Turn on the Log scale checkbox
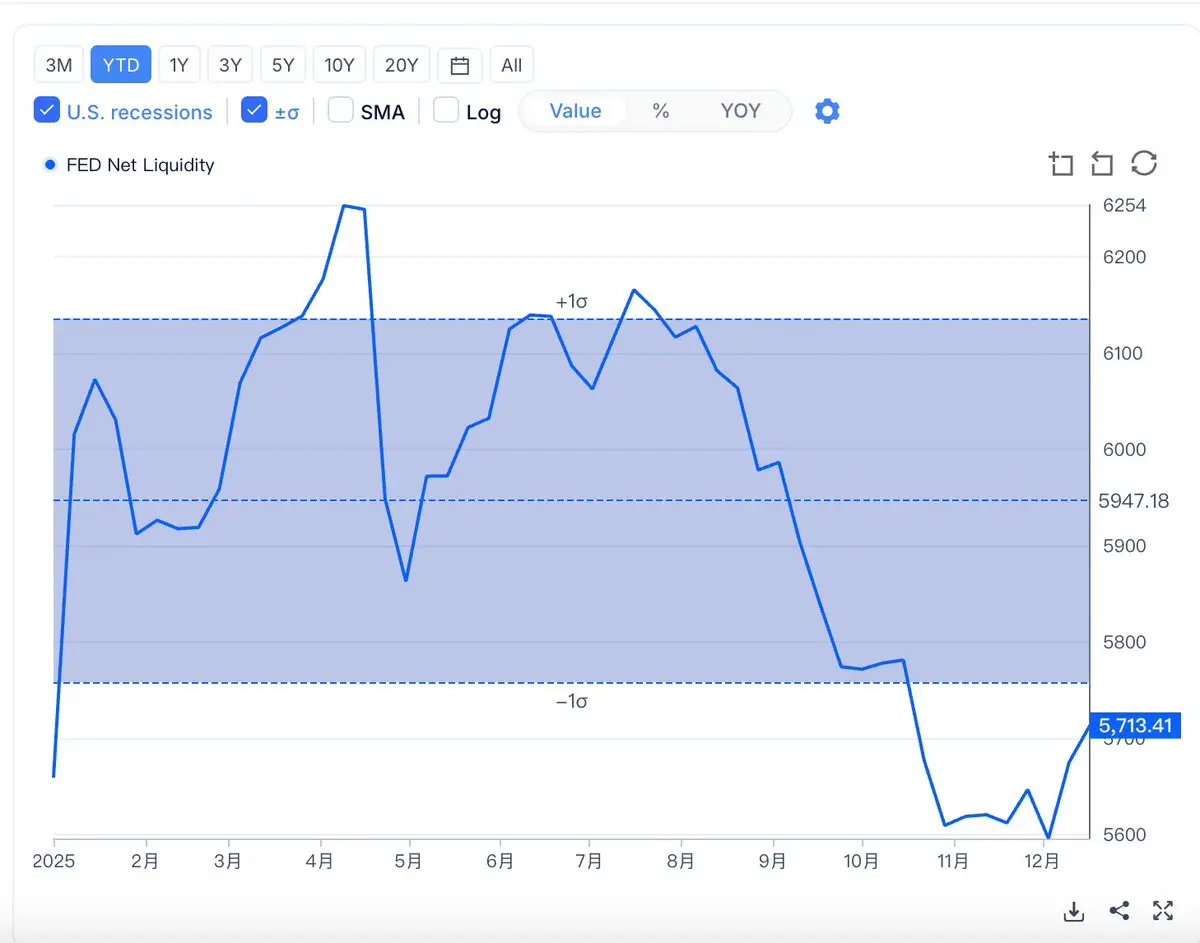Screen dimensions: 1200x943 pyautogui.click(x=446, y=110)
